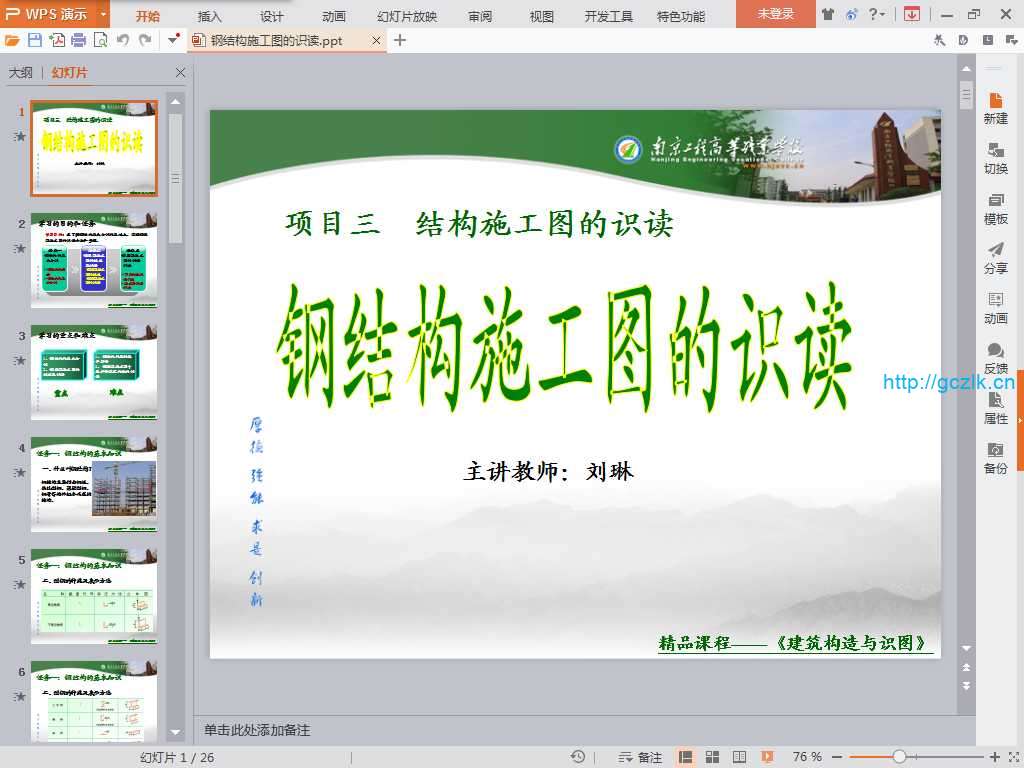This screenshot has height=768, width=1024.
Task: Click the Print icon in quick toolbar
Action: [79, 40]
